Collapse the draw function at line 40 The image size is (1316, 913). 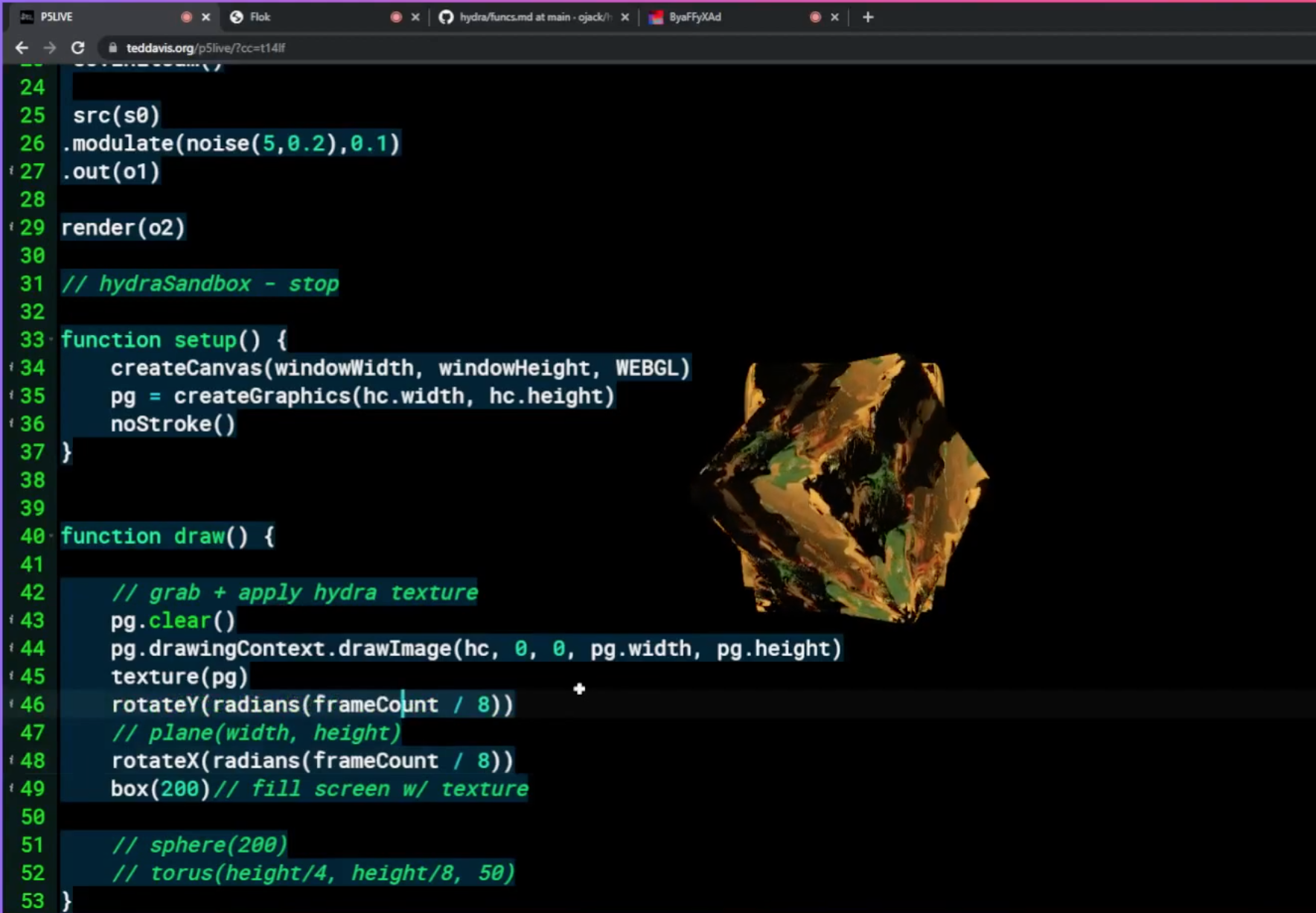(51, 536)
